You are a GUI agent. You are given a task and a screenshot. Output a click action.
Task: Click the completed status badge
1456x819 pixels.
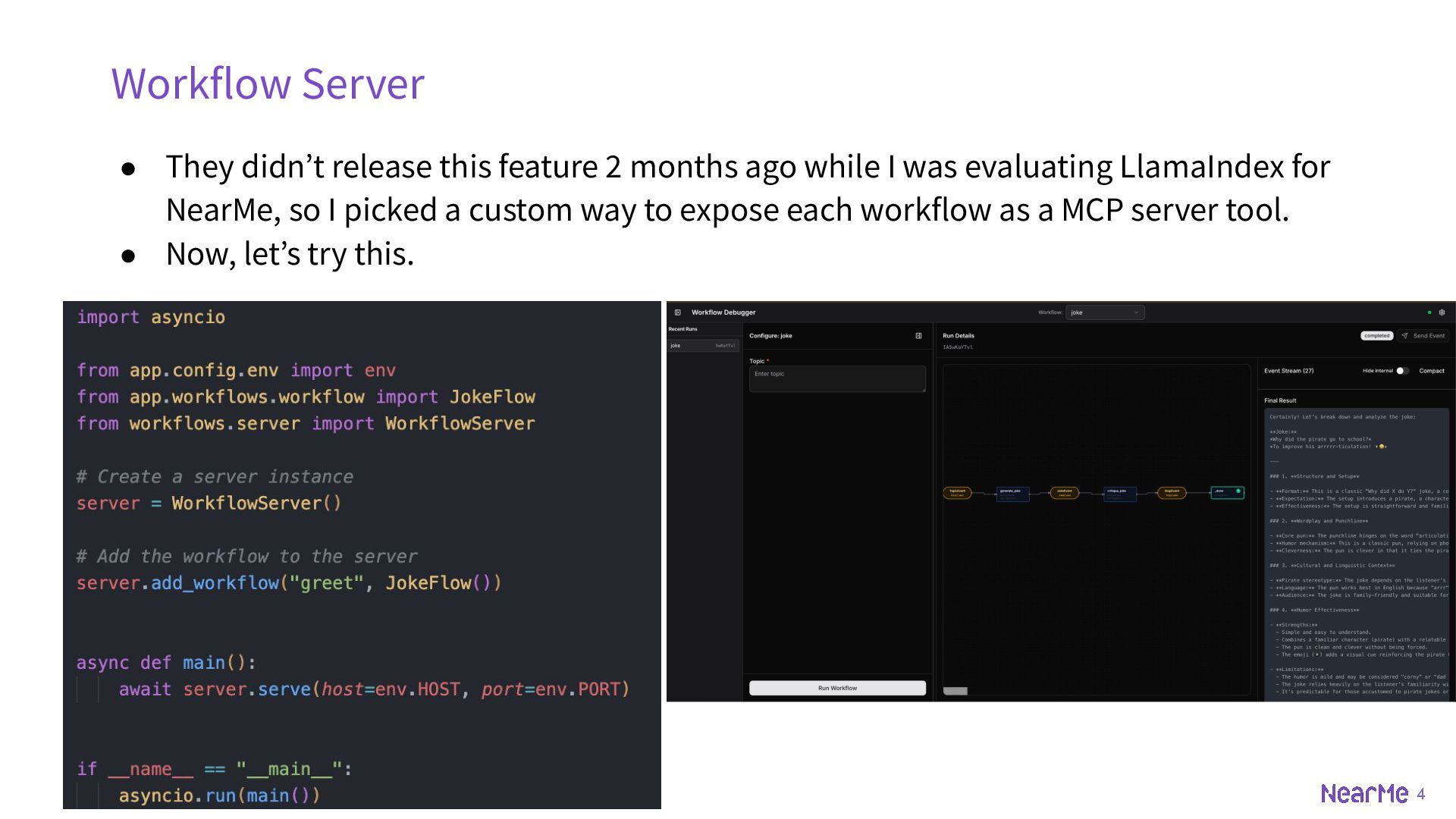coord(1376,336)
